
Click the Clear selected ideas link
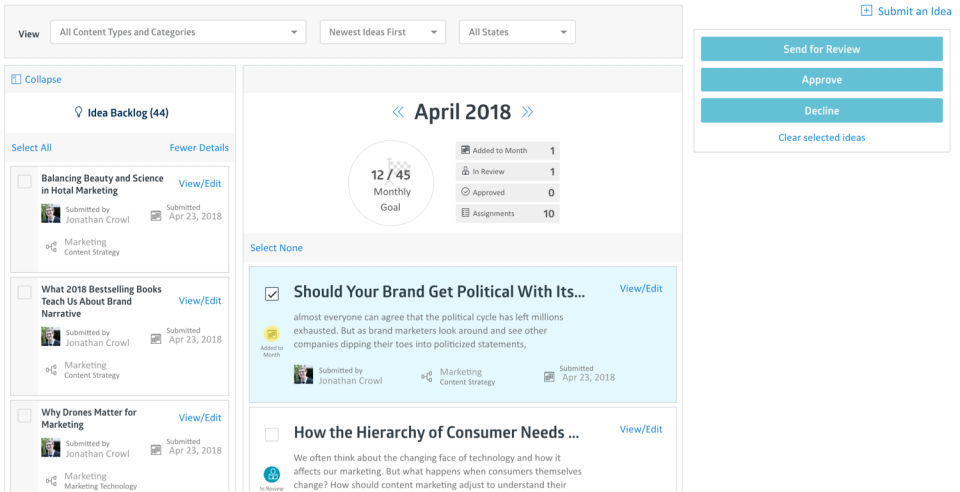click(x=821, y=137)
